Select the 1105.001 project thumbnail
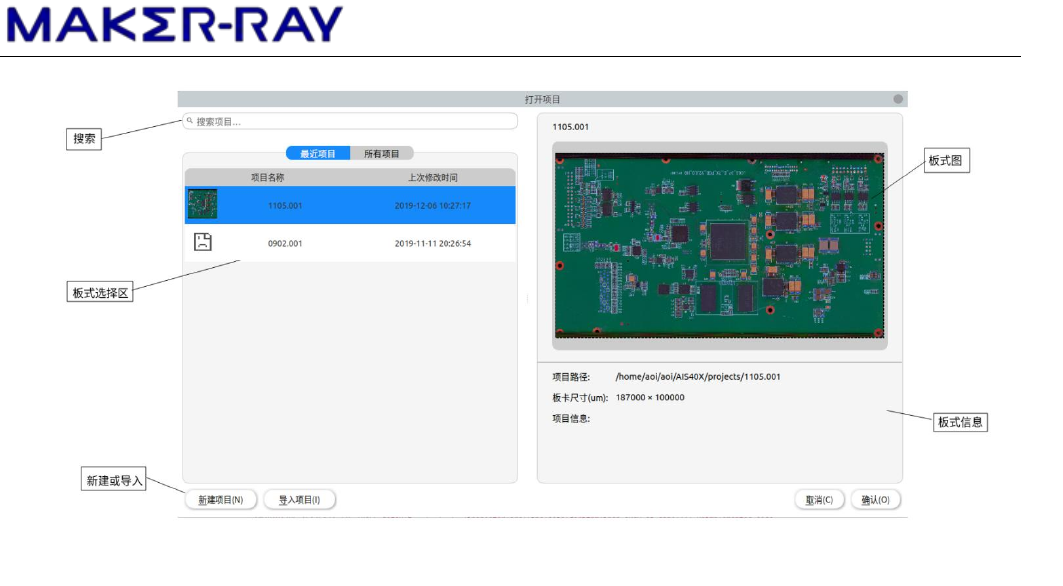1063x586 pixels. point(202,204)
